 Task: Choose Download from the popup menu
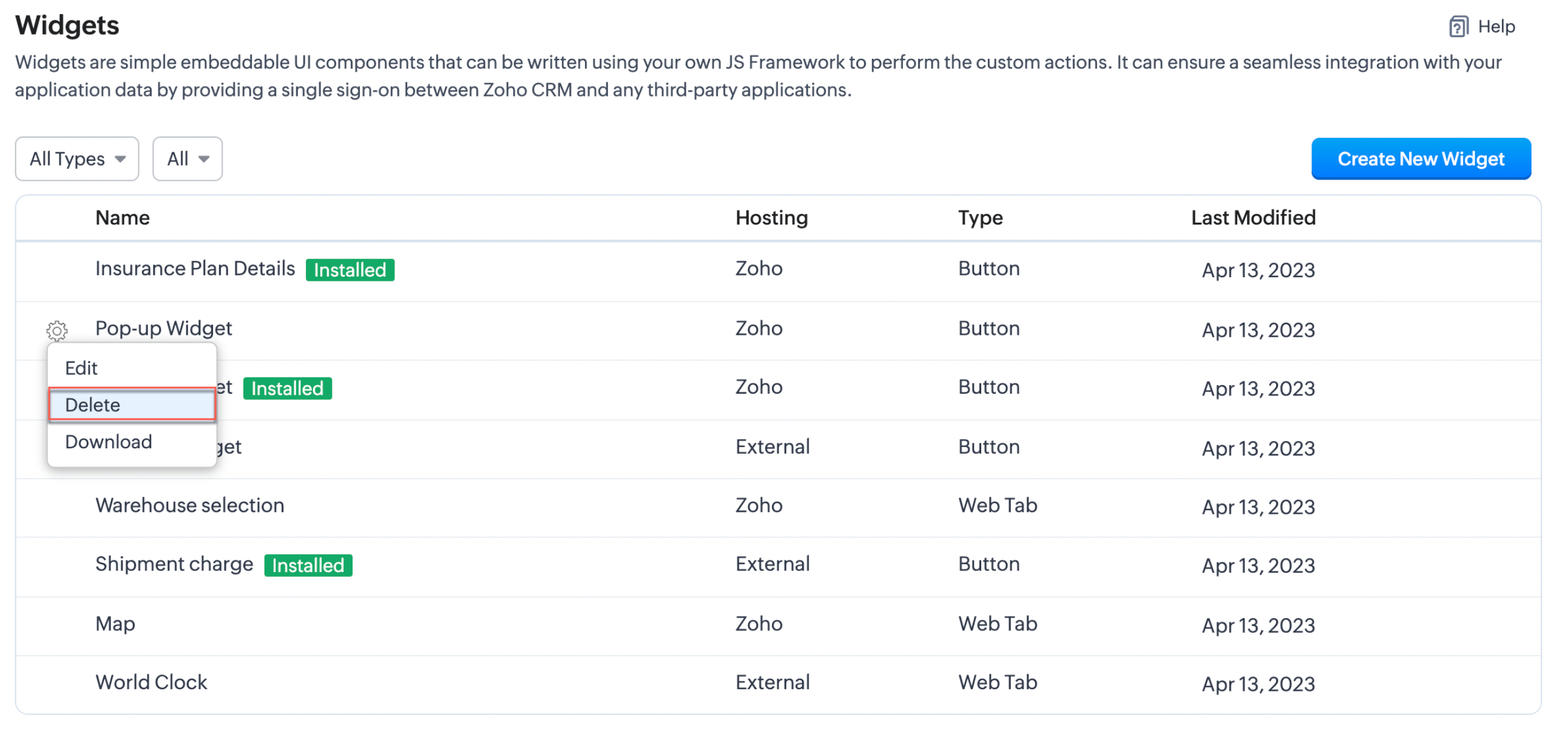pyautogui.click(x=109, y=442)
